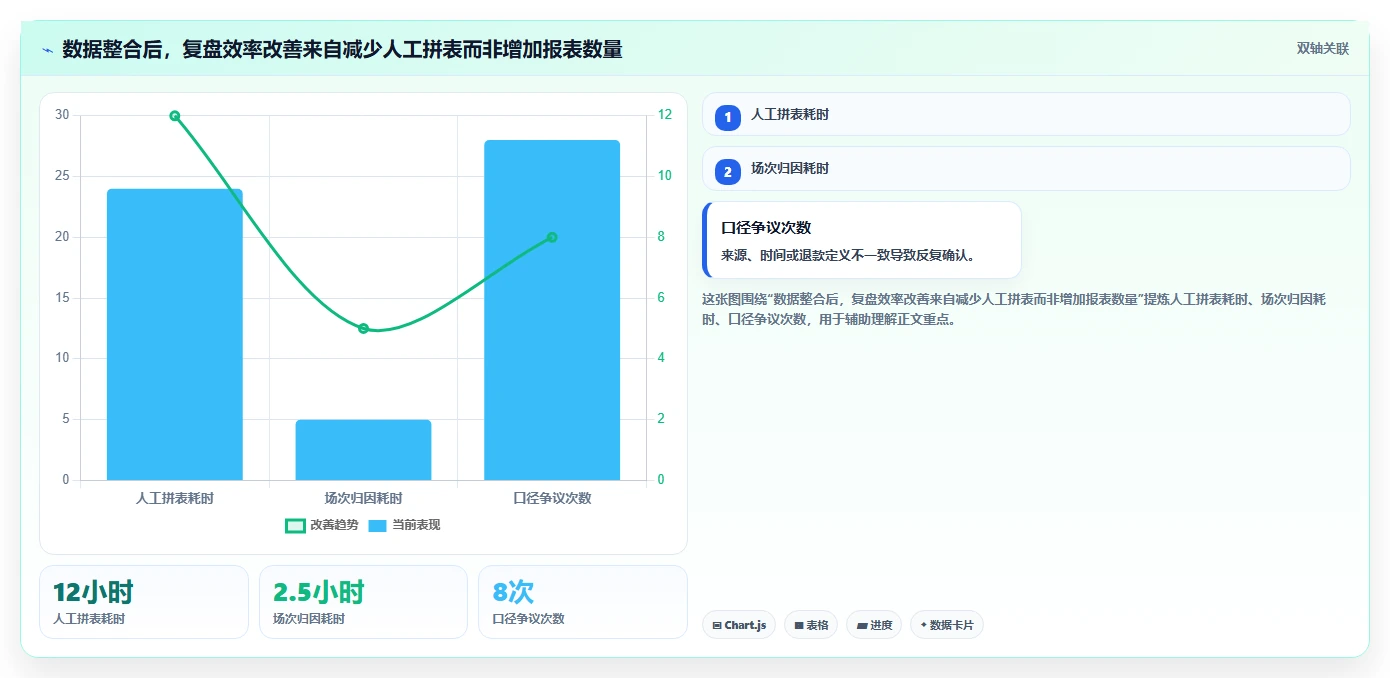Click the icon inside the 进度 tag

pos(862,625)
